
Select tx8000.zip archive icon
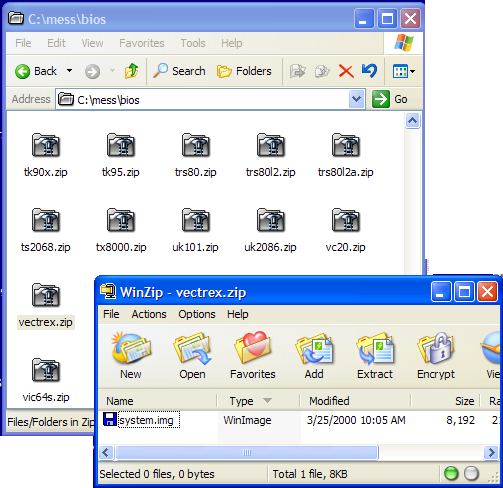[x=121, y=220]
